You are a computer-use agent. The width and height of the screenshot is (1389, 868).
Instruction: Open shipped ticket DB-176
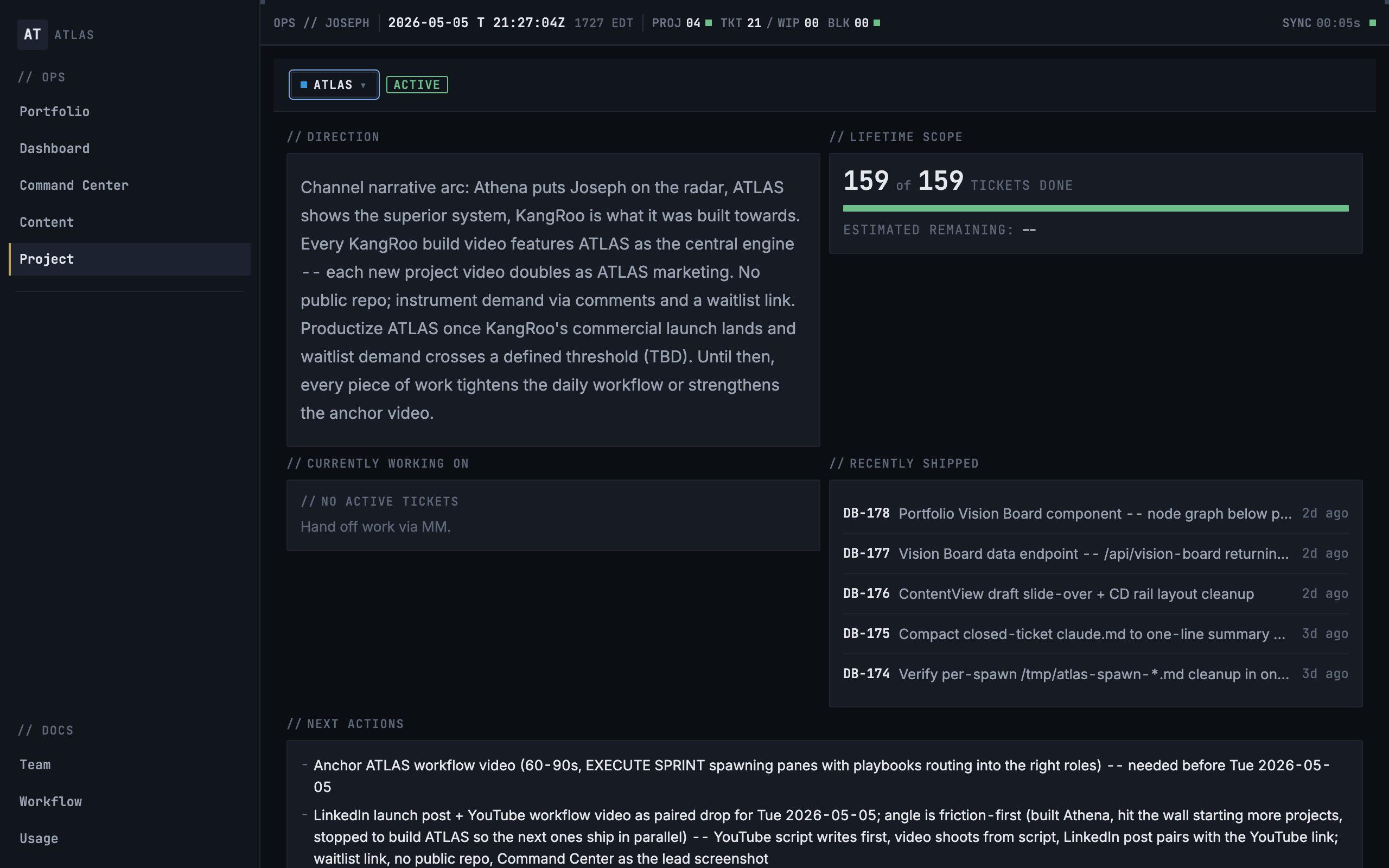coord(1095,593)
